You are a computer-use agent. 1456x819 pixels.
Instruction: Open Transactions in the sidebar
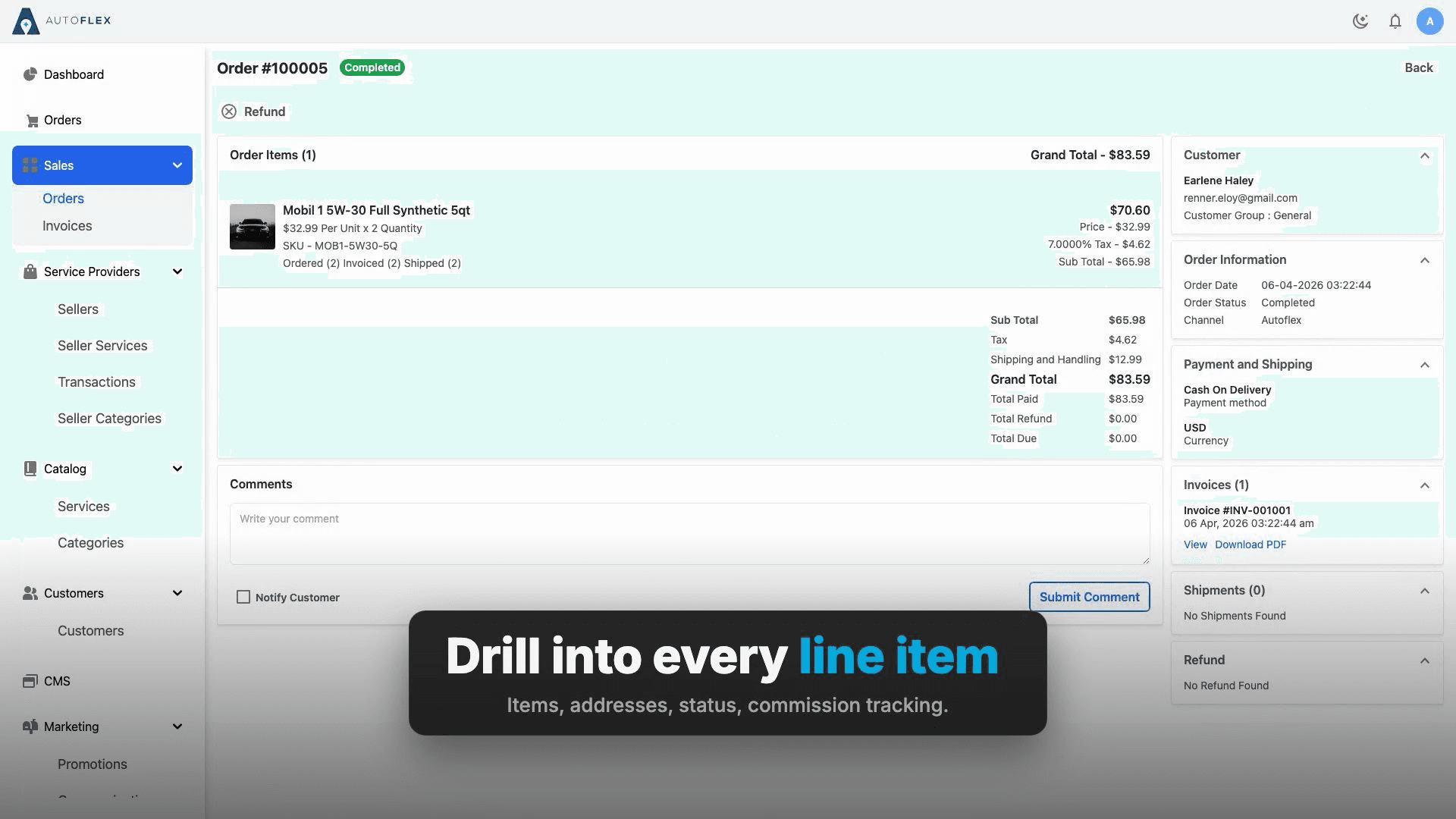(x=96, y=382)
